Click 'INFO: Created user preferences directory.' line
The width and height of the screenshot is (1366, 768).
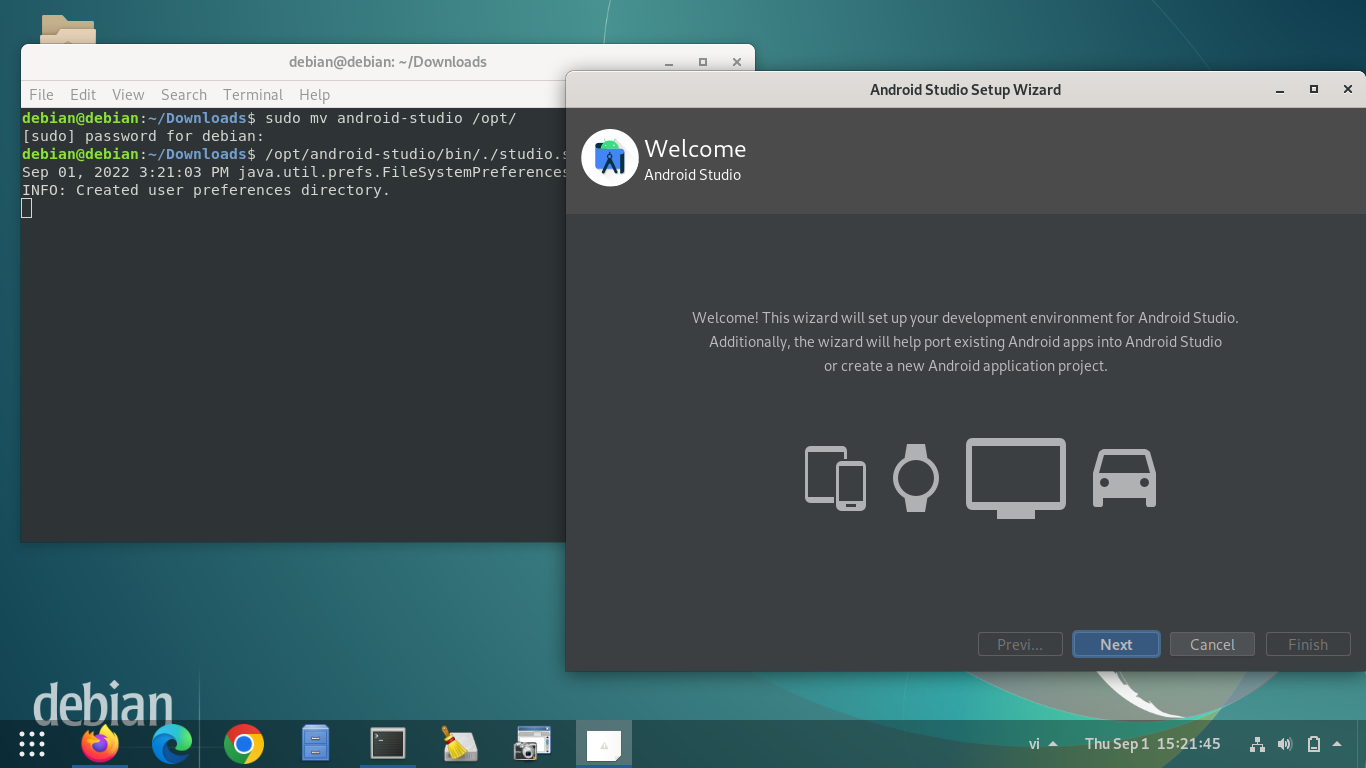coord(206,190)
